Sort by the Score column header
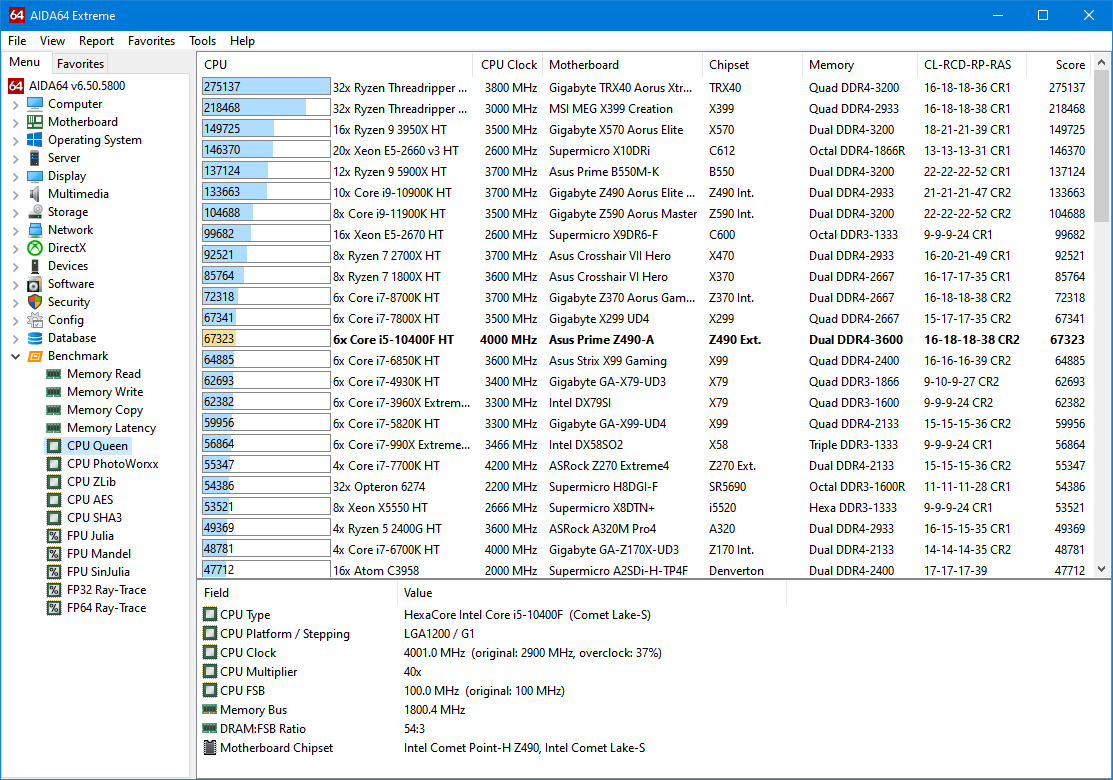This screenshot has height=780, width=1113. [1058, 65]
